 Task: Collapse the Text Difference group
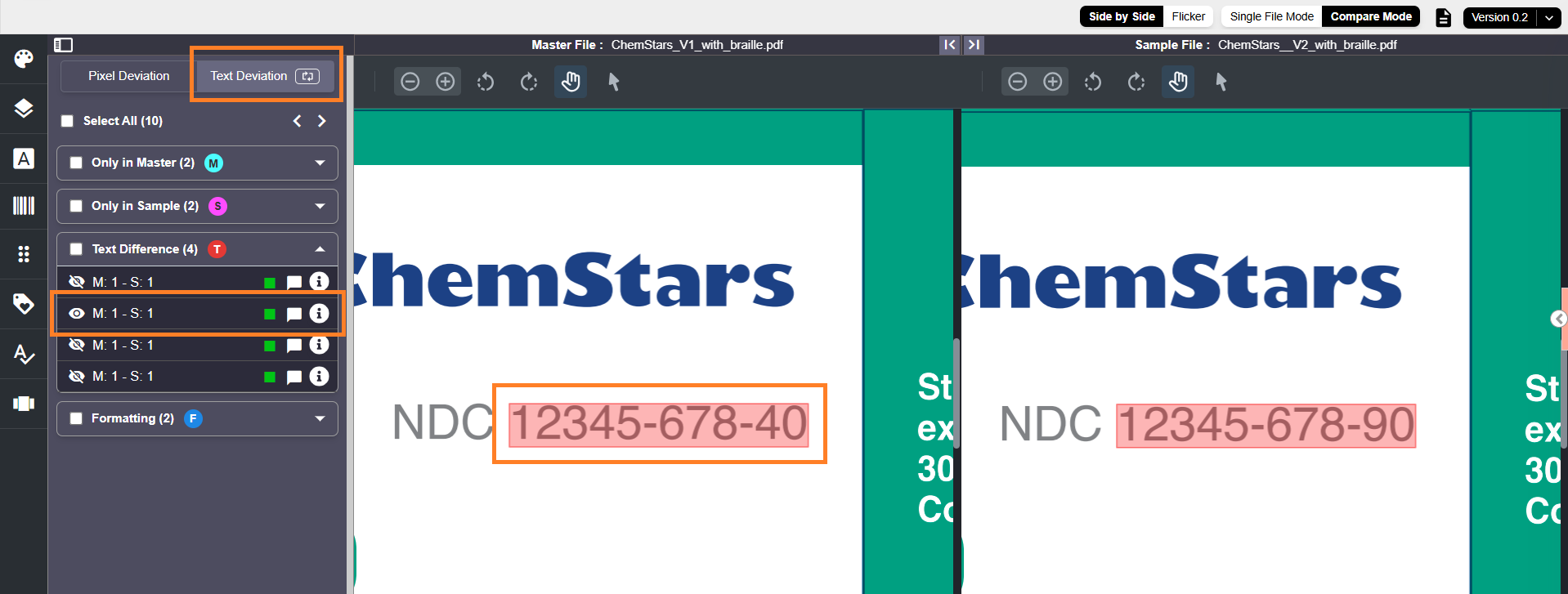click(x=320, y=249)
